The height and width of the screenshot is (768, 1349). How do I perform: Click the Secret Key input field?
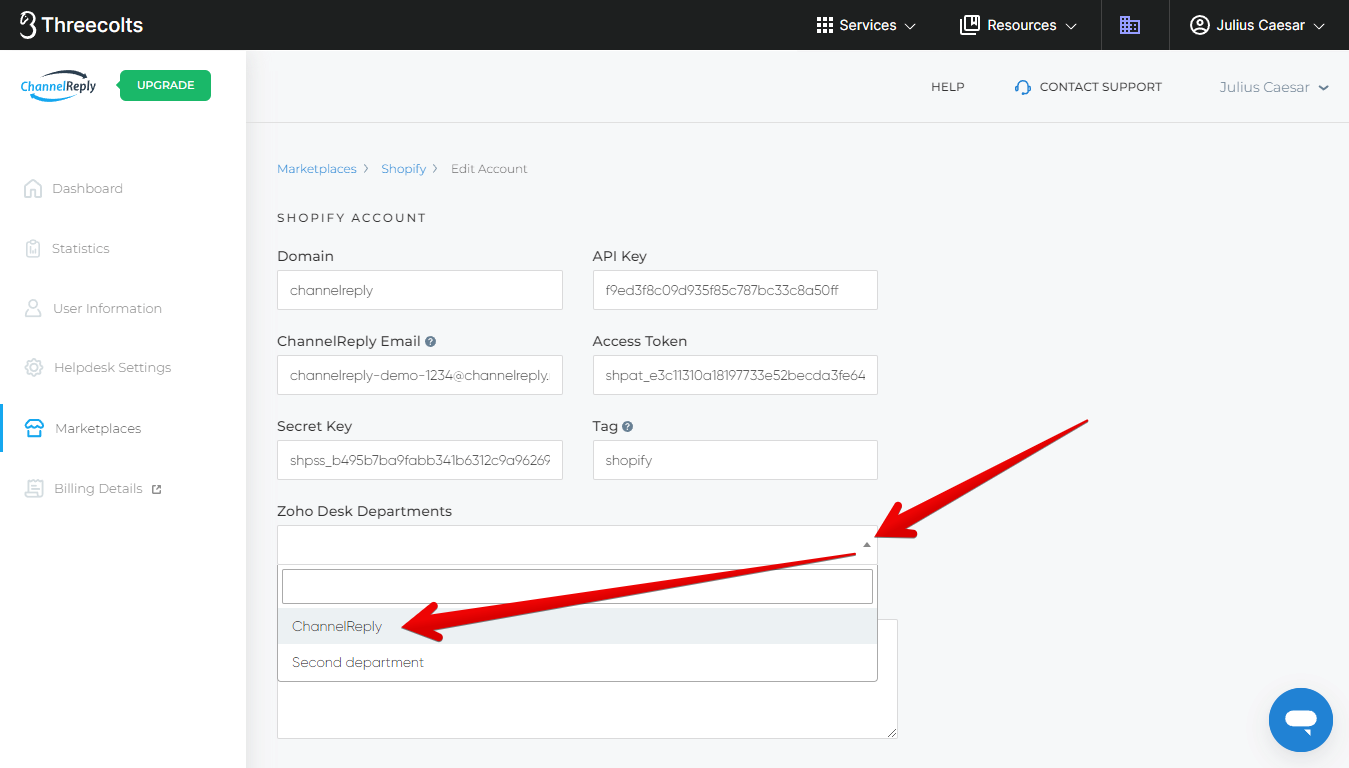click(x=420, y=460)
